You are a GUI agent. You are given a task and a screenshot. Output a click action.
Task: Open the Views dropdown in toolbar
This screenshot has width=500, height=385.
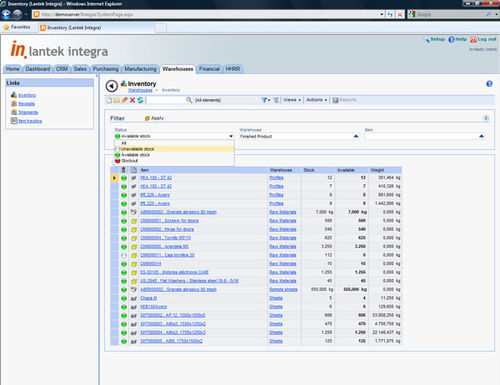[292, 100]
